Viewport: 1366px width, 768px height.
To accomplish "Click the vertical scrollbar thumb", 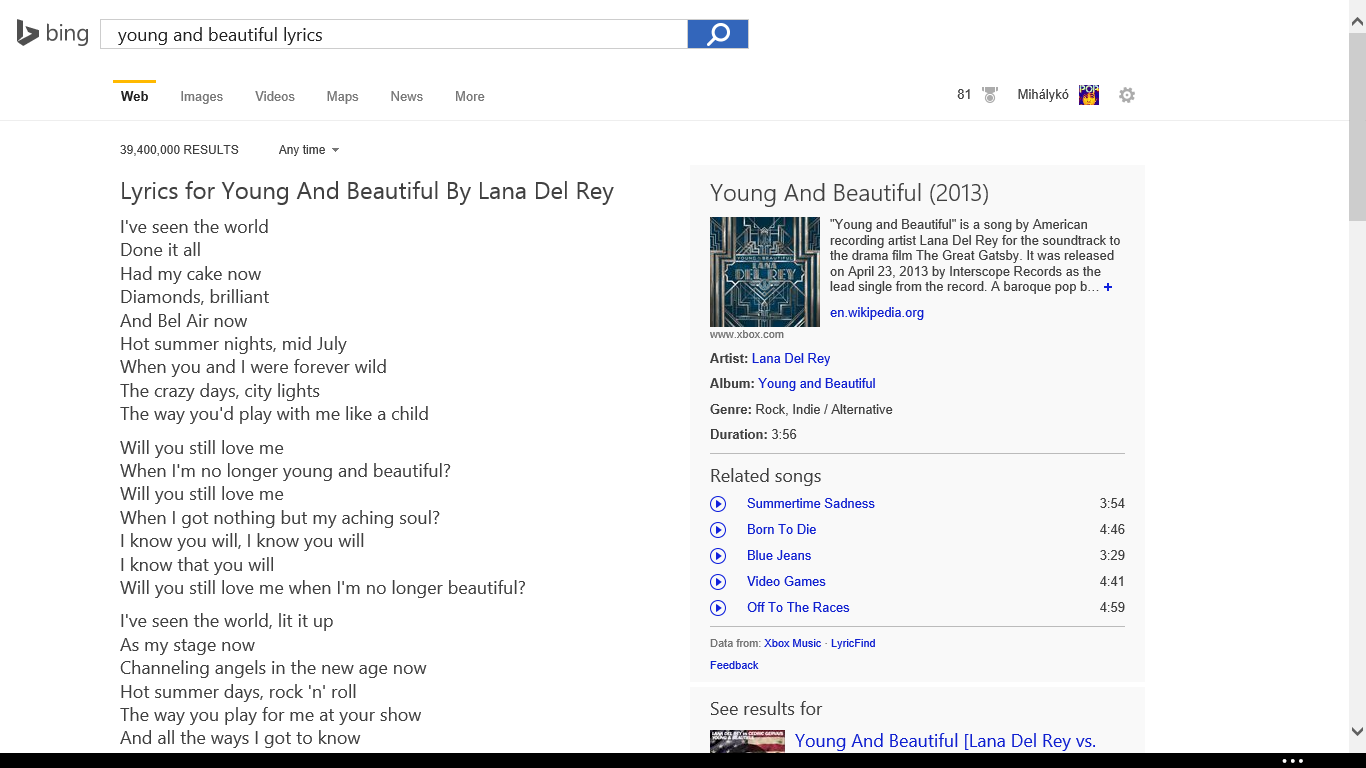I will [x=1357, y=127].
